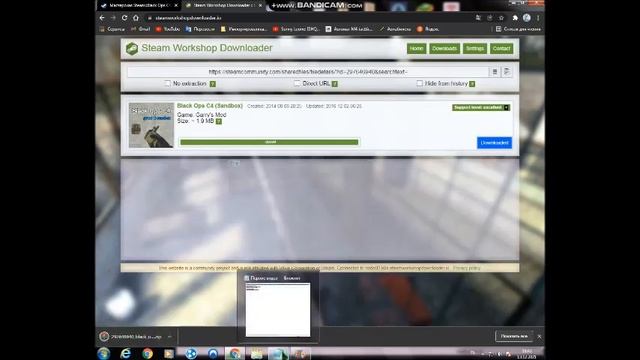Click the help icon next to Direct URL

(335, 84)
